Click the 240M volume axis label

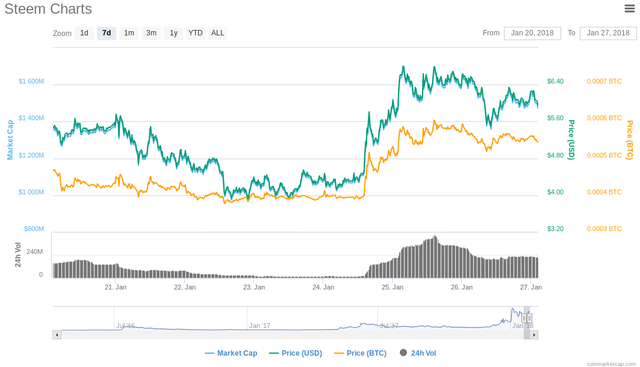35,252
